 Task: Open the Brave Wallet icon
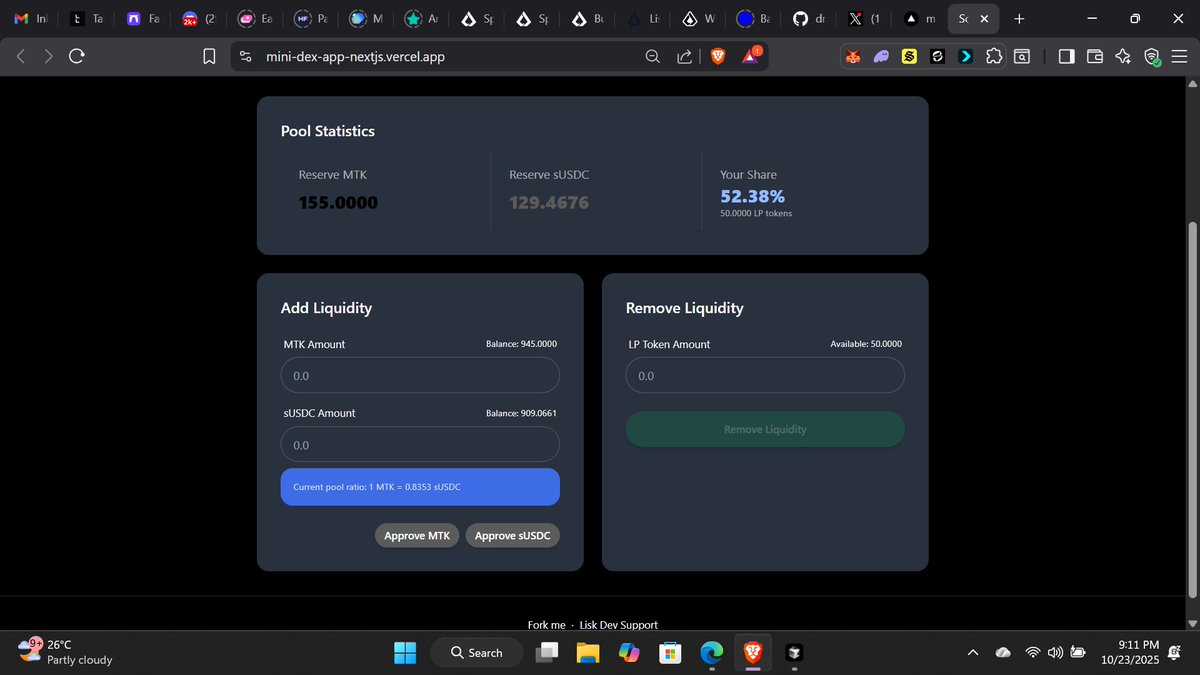point(1095,57)
